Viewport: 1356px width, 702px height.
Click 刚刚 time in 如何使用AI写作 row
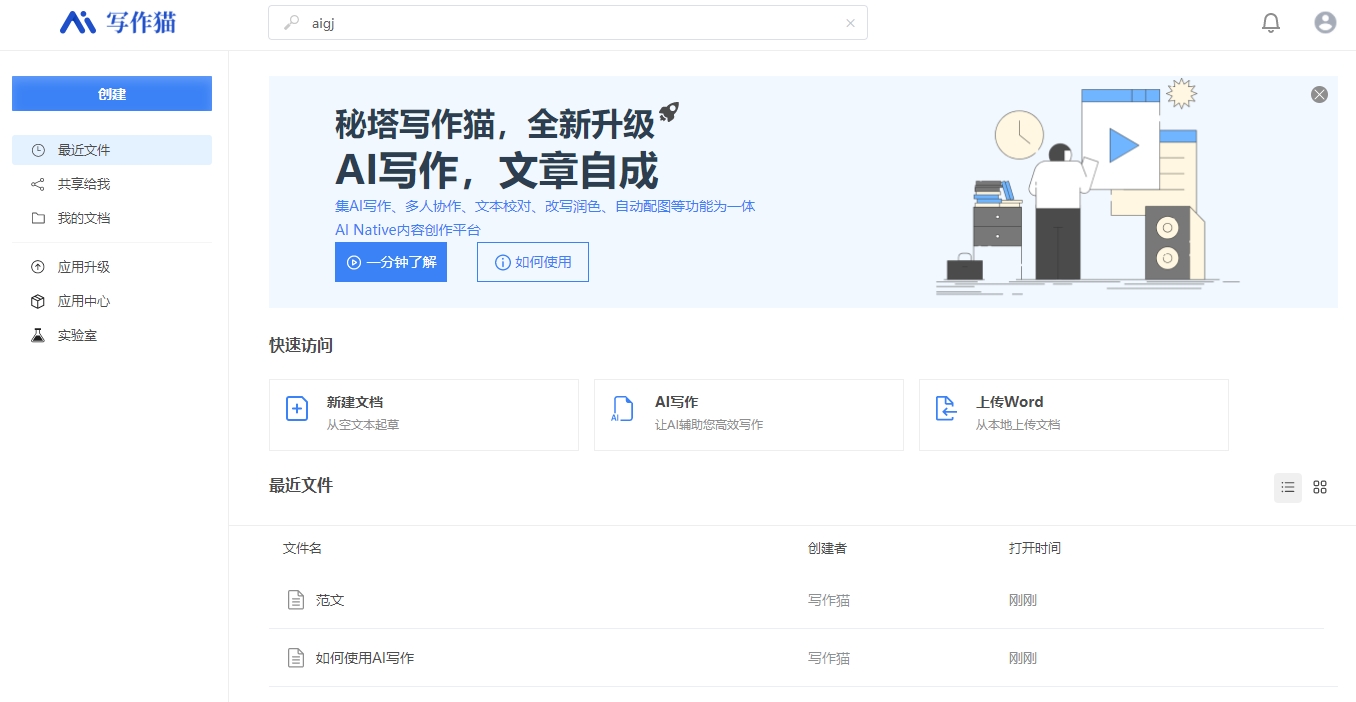[x=1023, y=658]
